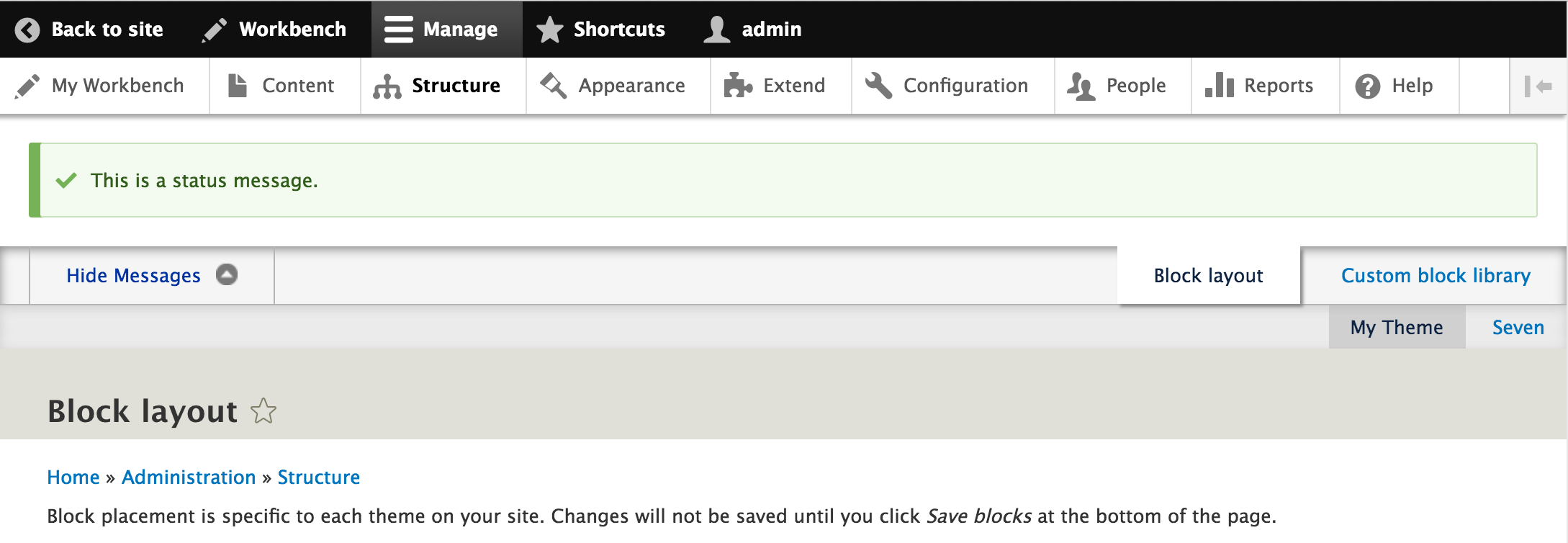Select the Seven theme tab
Screen dimensions: 1568x543
coord(1518,328)
